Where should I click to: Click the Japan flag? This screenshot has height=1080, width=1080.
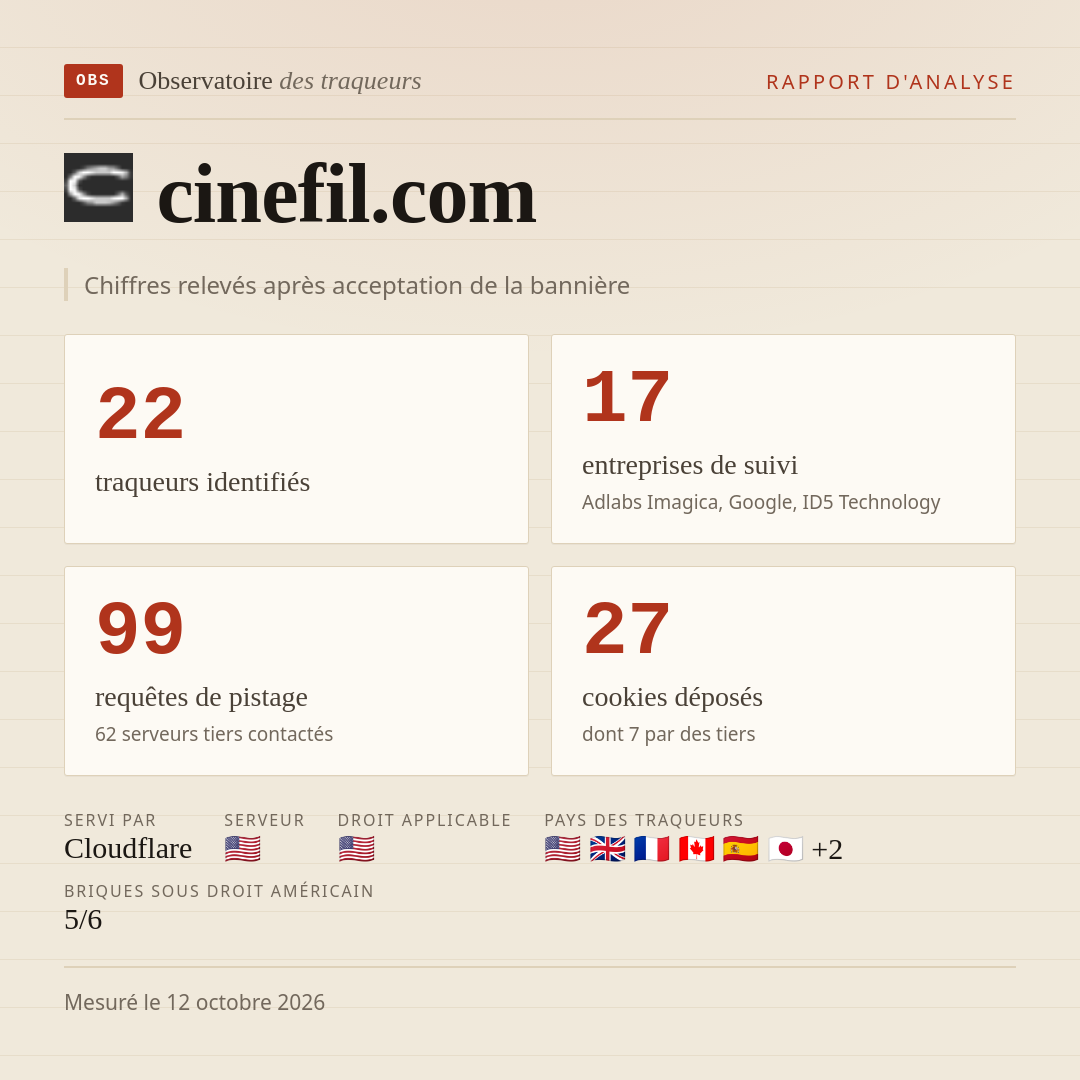point(785,849)
